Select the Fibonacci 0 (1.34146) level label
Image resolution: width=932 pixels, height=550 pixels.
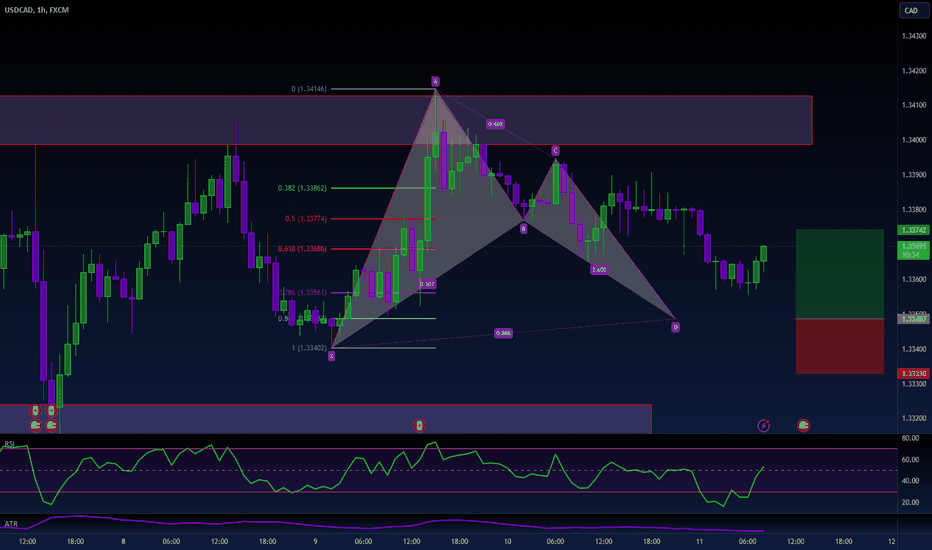pyautogui.click(x=309, y=89)
